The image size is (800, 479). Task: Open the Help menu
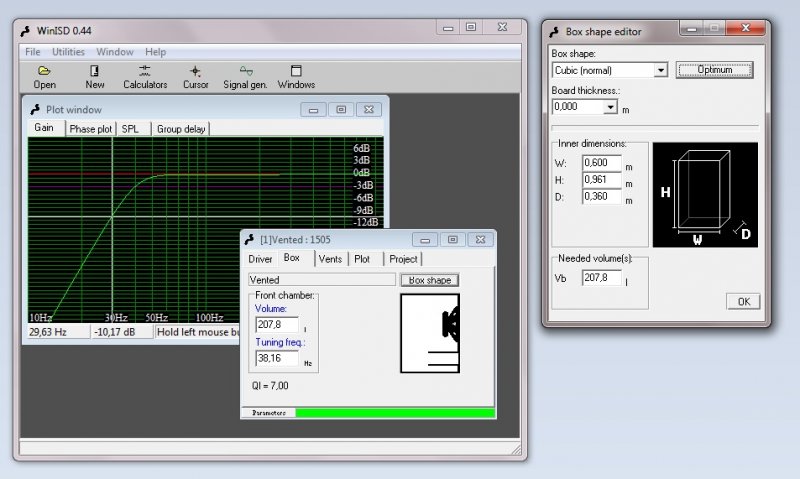click(156, 52)
